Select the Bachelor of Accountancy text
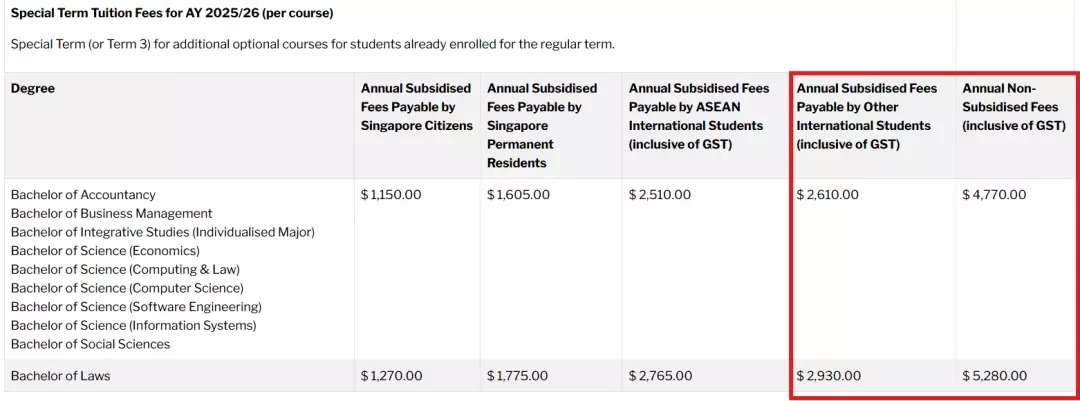This screenshot has width=1080, height=401. (x=83, y=195)
